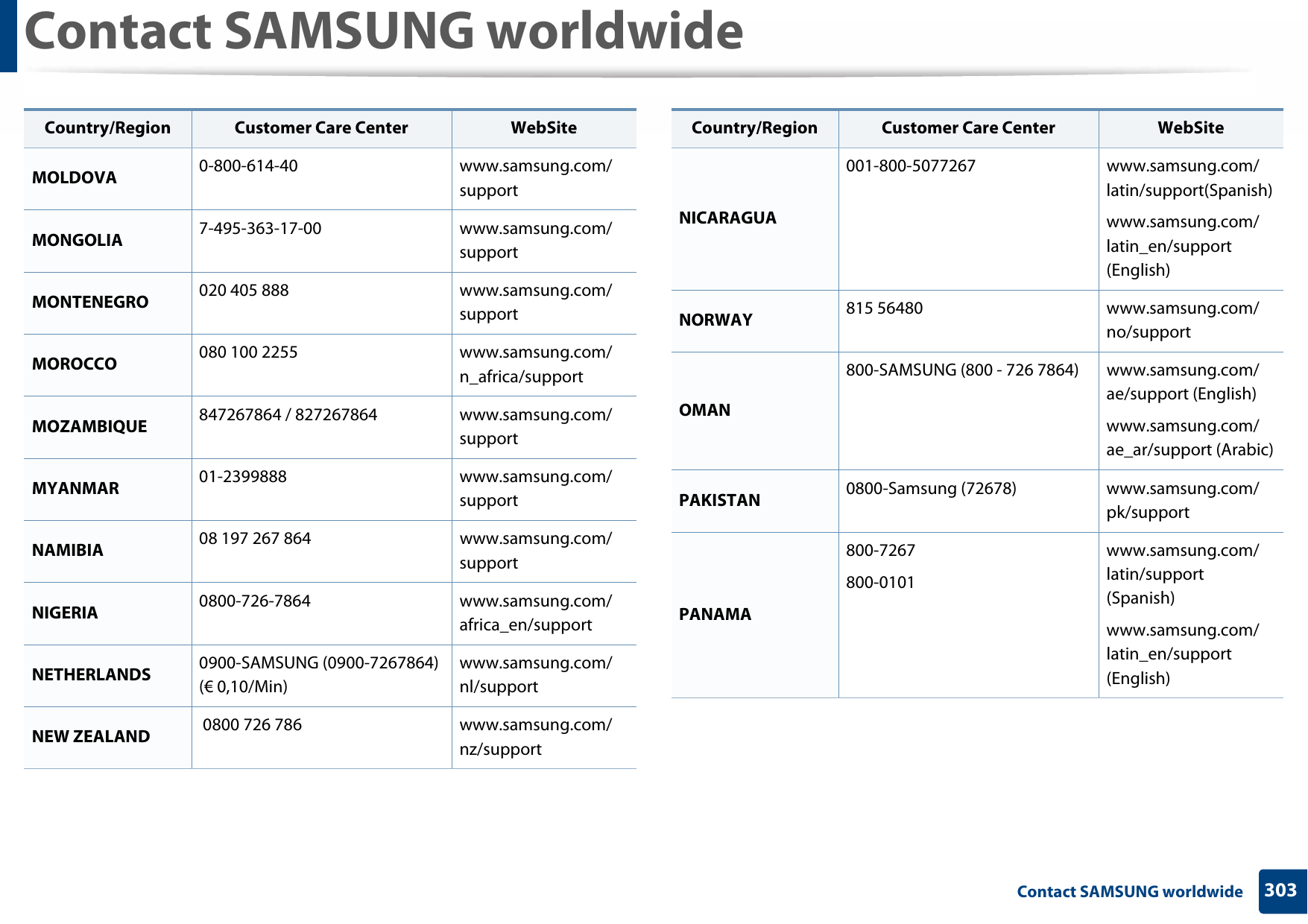Open Panama latin/support (Spanish) link
Image resolution: width=1308 pixels, height=924 pixels.
click(x=1182, y=575)
